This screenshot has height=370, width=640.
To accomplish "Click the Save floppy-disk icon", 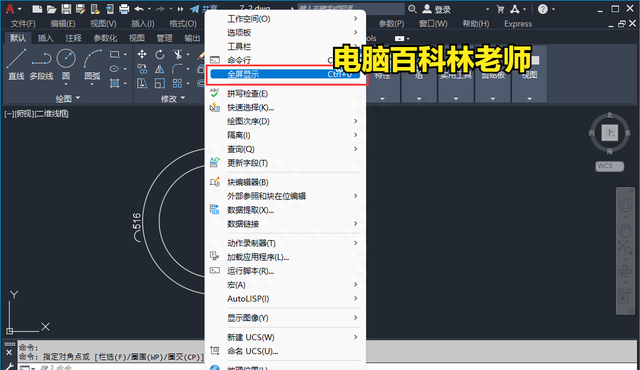I will [66, 9].
